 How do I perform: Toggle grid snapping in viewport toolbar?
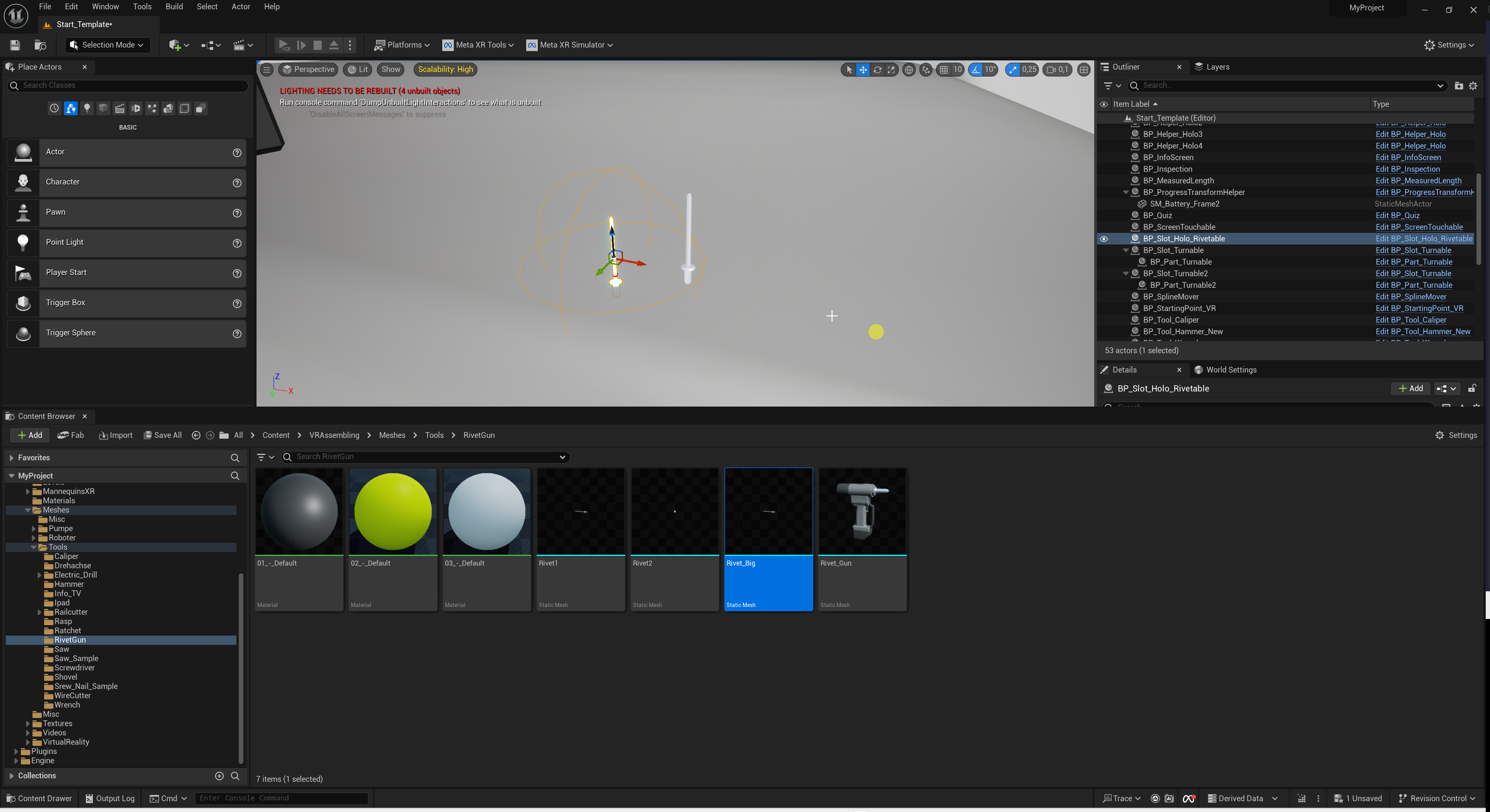point(944,69)
